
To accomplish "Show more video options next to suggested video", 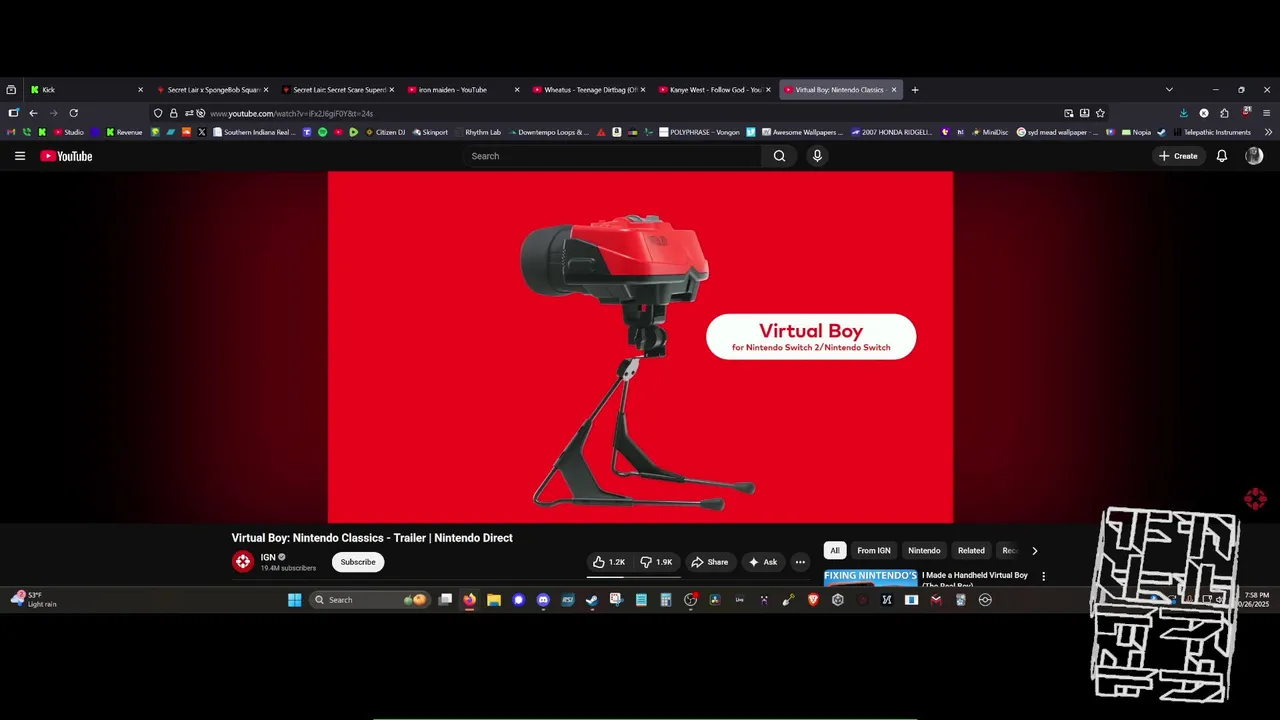I will tap(1043, 576).
